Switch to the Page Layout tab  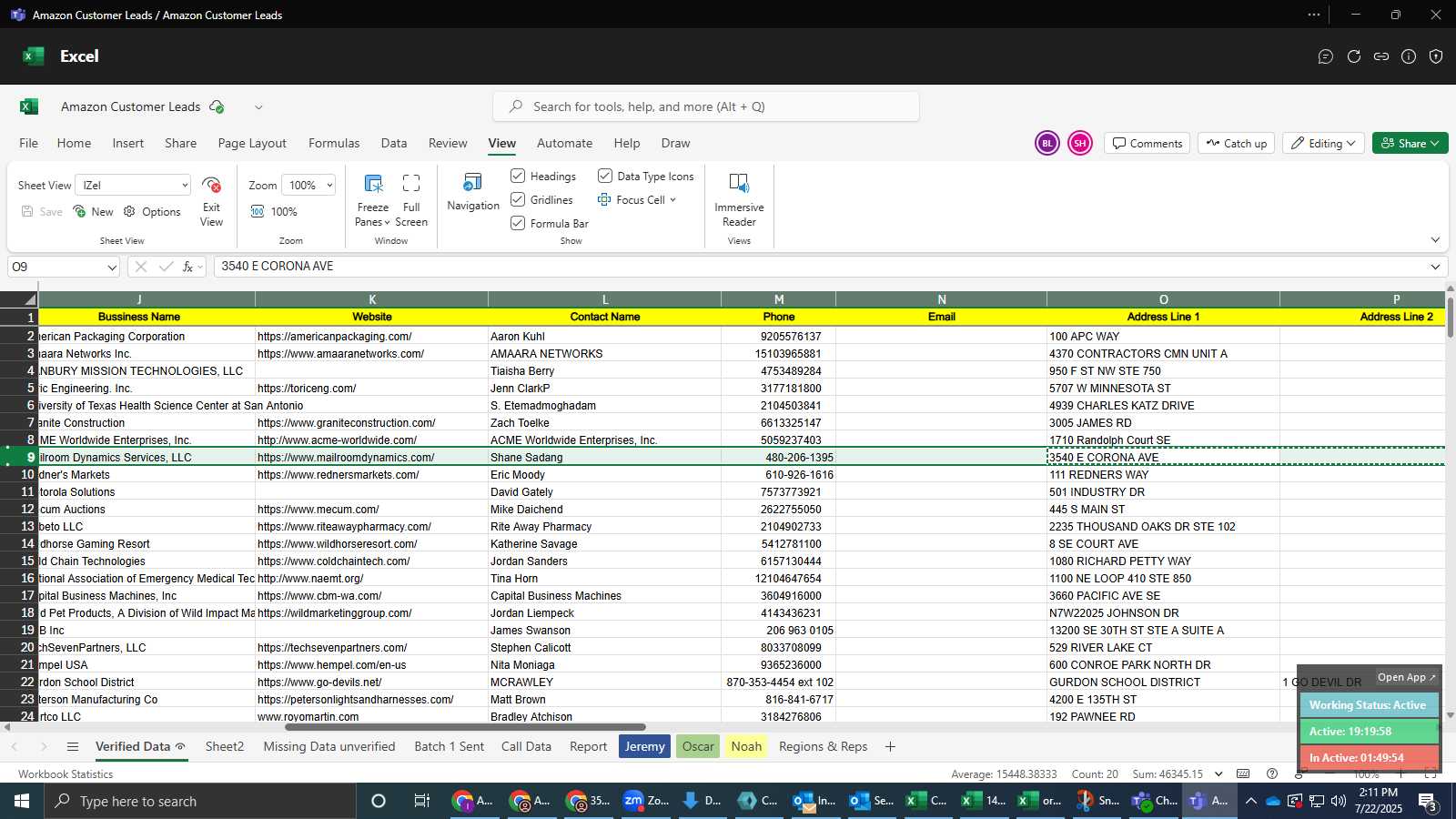[252, 143]
